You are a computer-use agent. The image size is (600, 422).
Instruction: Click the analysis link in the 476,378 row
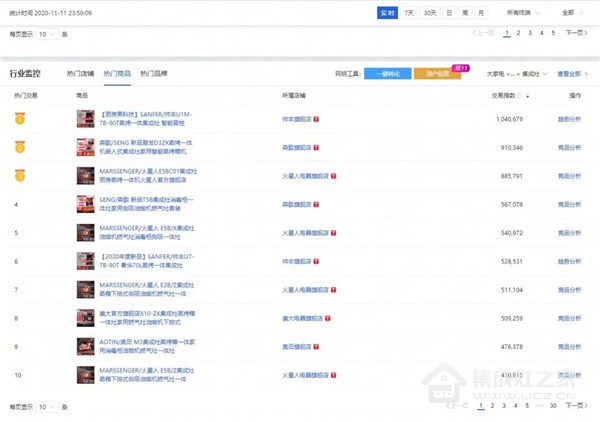click(x=569, y=347)
